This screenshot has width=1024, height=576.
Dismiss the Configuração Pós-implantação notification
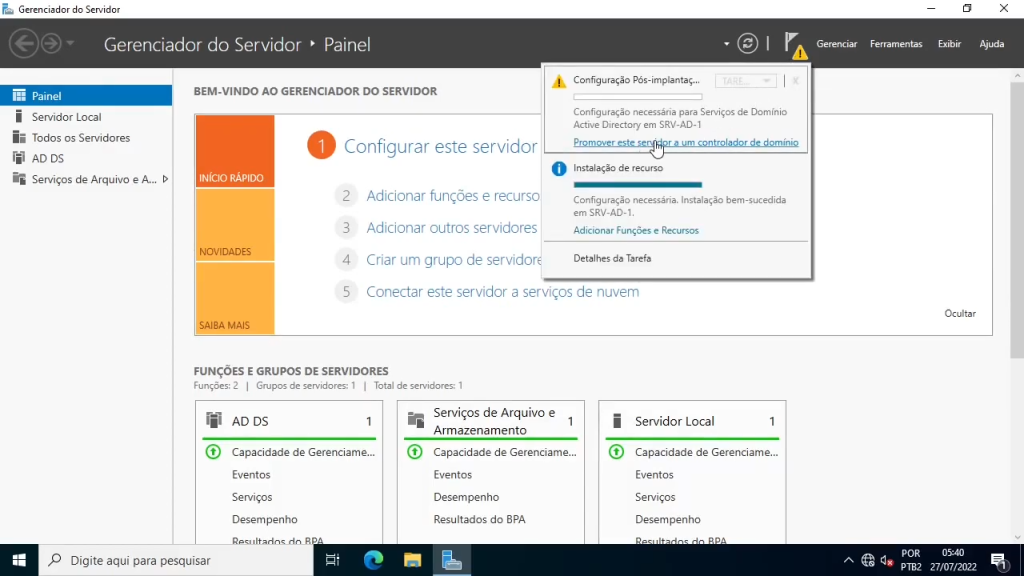(x=795, y=81)
